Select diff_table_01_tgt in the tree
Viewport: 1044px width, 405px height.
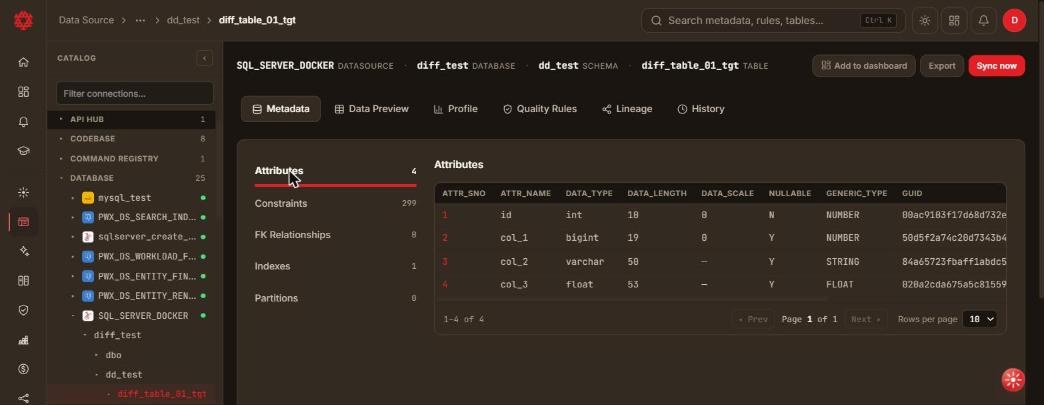pyautogui.click(x=162, y=394)
